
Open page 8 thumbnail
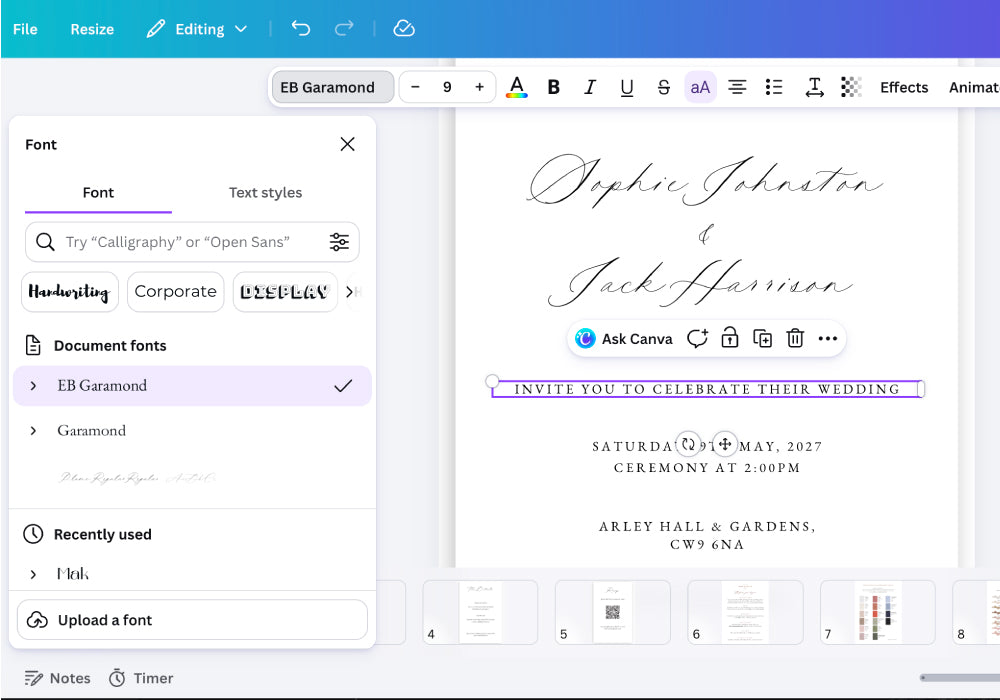[976, 612]
